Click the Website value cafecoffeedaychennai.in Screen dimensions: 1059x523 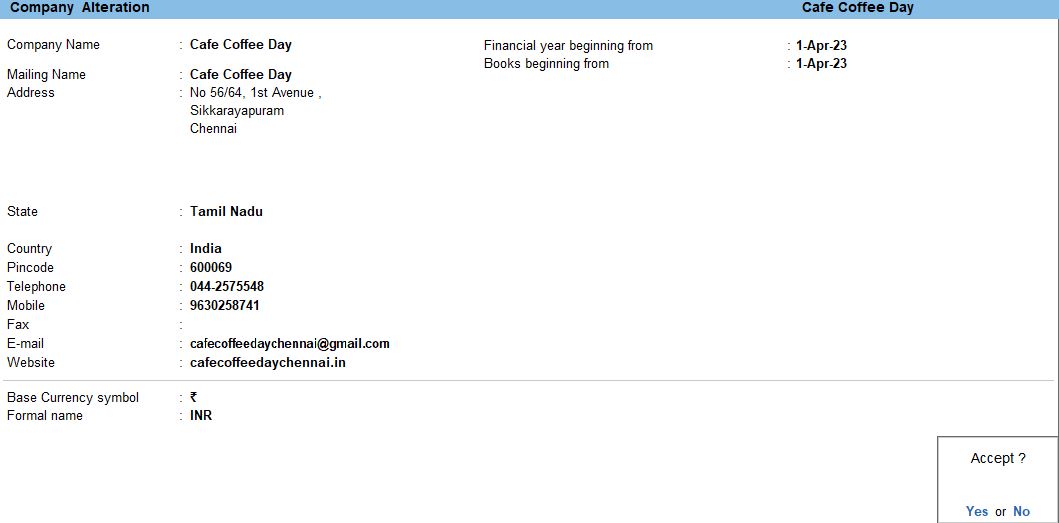(267, 362)
